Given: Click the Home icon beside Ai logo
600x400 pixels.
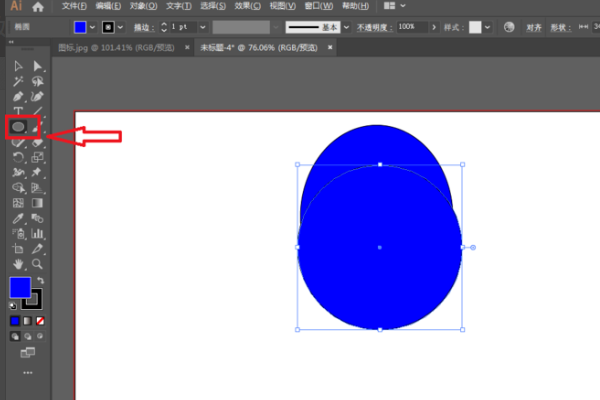Looking at the screenshot, I should pyautogui.click(x=38, y=7).
